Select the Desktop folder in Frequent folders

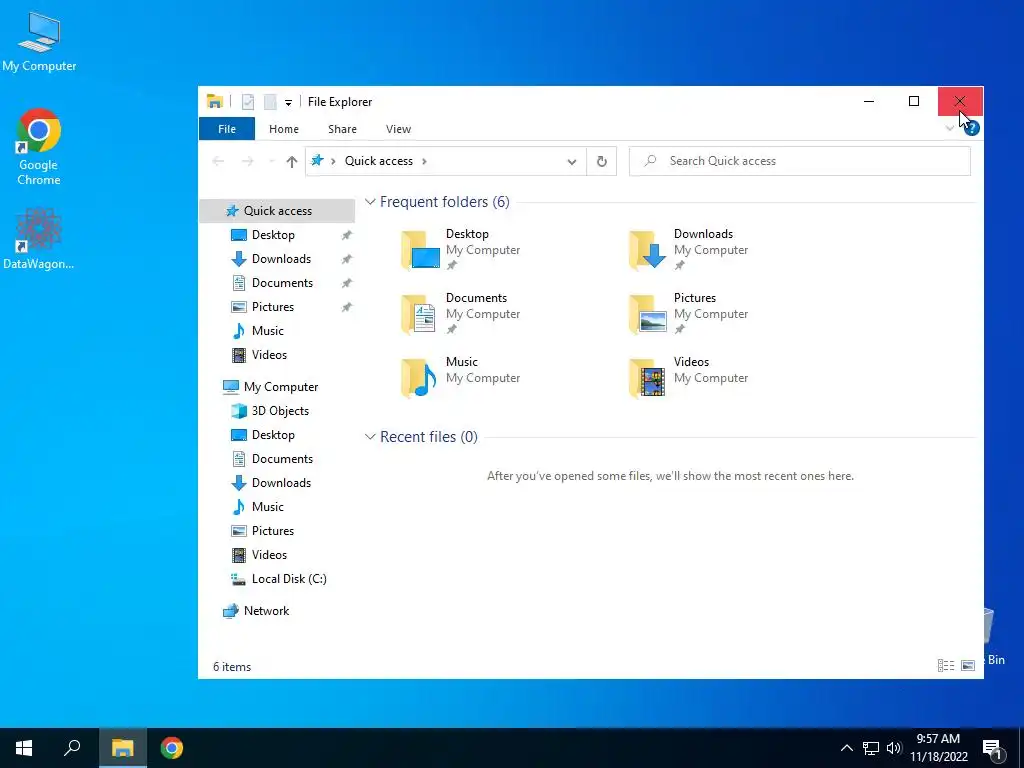460,249
